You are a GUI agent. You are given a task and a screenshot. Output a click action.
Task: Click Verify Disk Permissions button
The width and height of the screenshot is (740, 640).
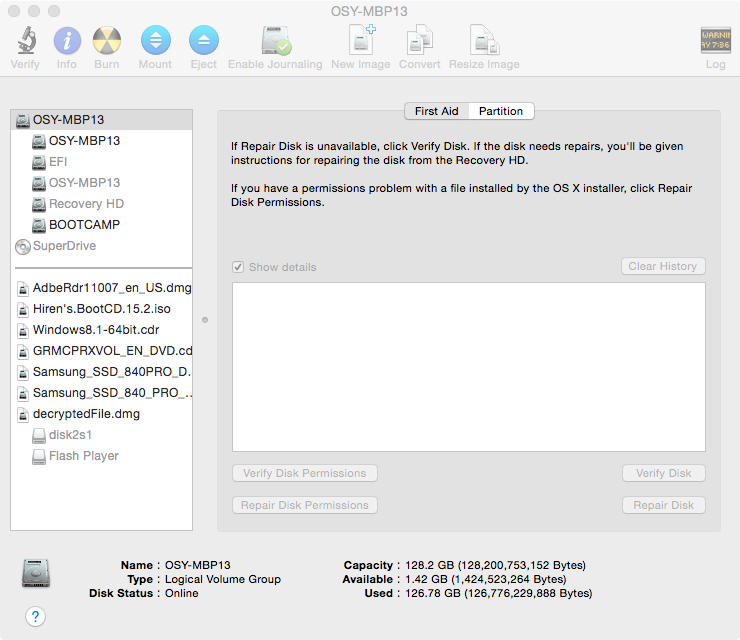coord(305,473)
